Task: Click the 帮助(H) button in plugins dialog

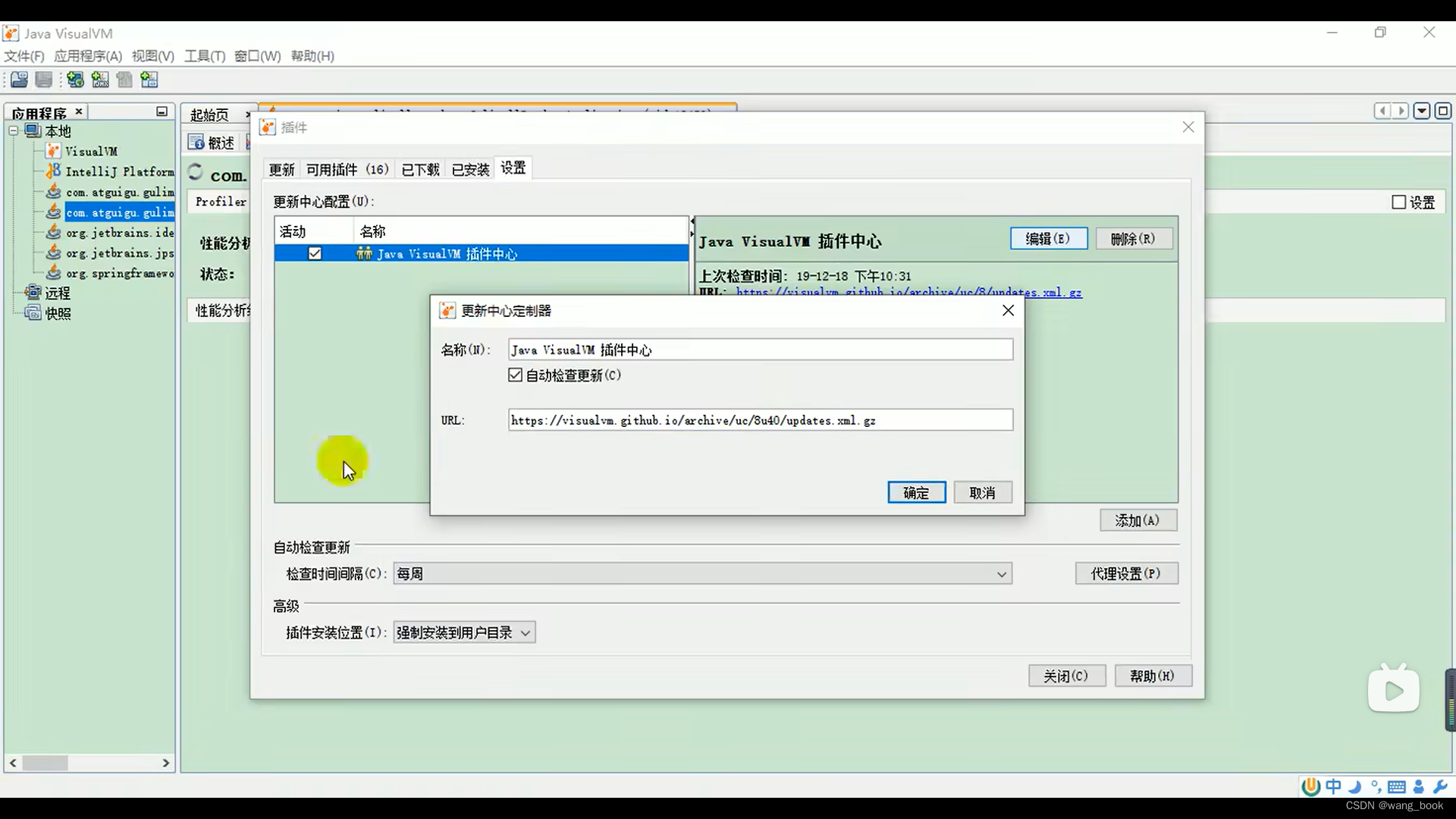Action: [1153, 676]
